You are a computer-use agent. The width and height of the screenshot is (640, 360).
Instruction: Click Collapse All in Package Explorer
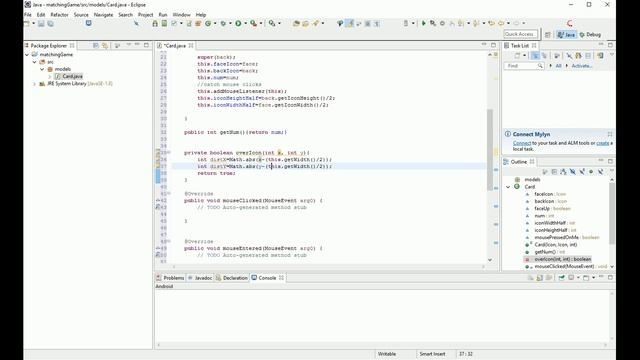(96, 45)
